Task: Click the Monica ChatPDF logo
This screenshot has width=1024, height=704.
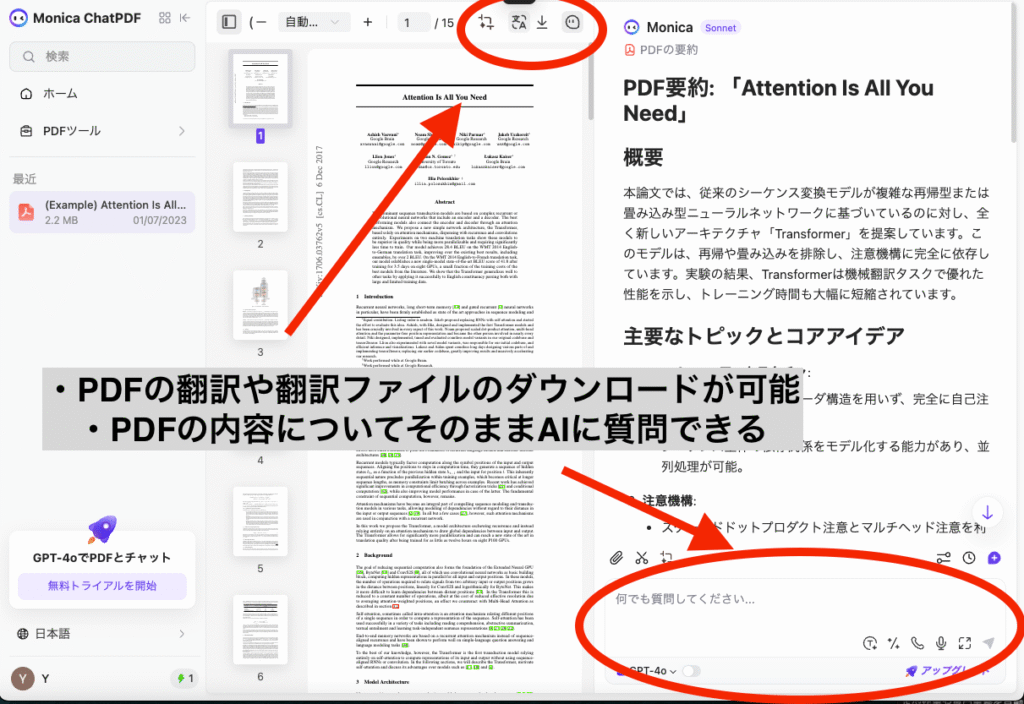Action: pos(18,18)
